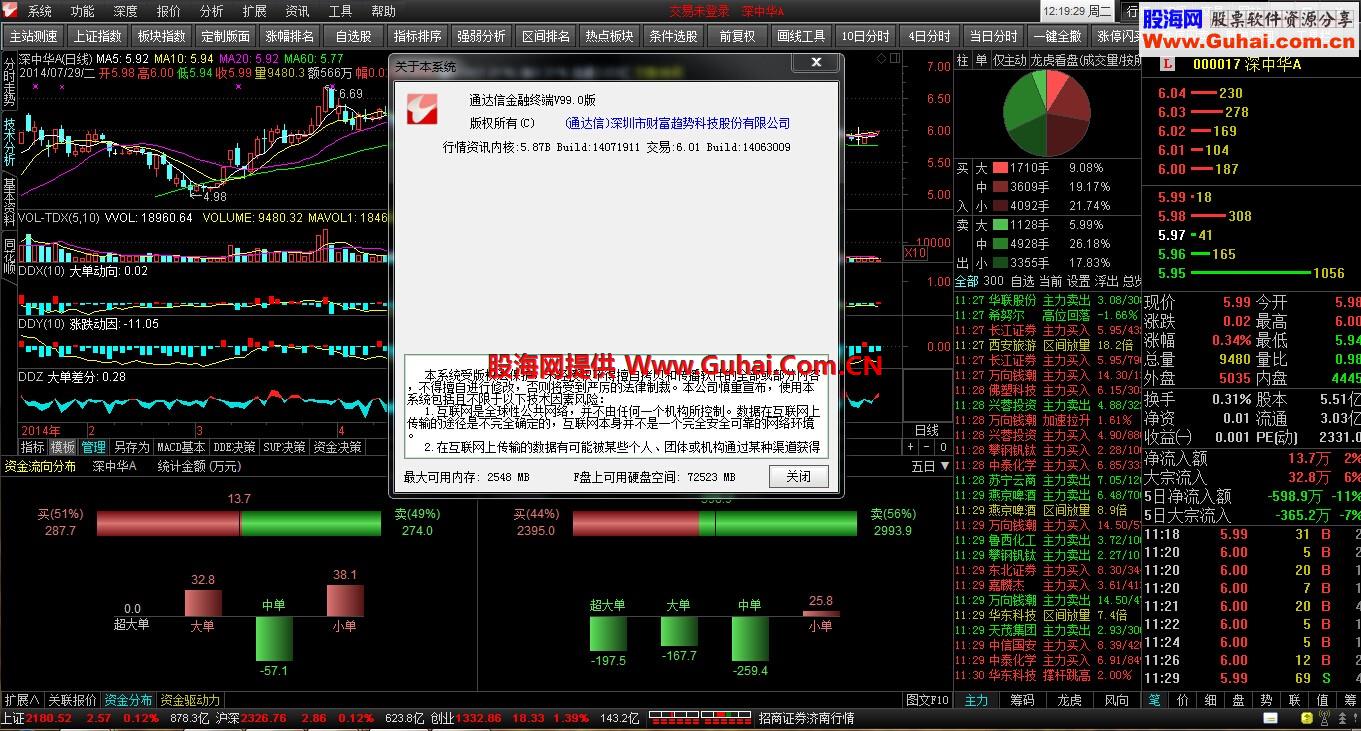Click the 涨幅排名 toolbar button
1361x731 pixels.
[290, 36]
